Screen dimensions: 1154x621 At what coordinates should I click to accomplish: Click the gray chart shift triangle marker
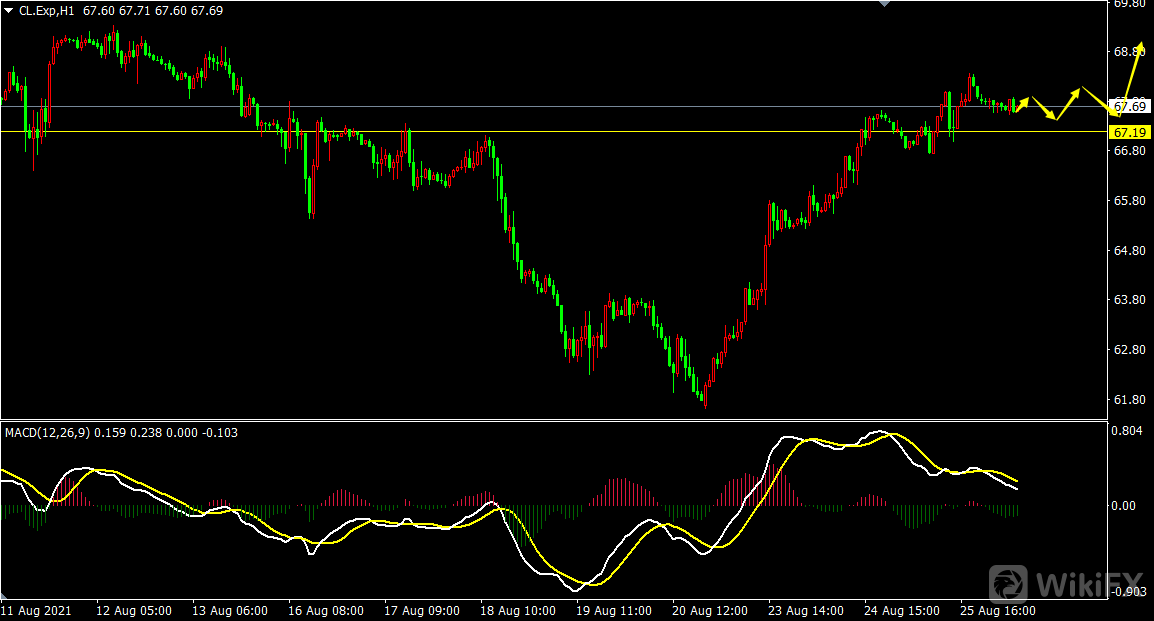[x=883, y=4]
